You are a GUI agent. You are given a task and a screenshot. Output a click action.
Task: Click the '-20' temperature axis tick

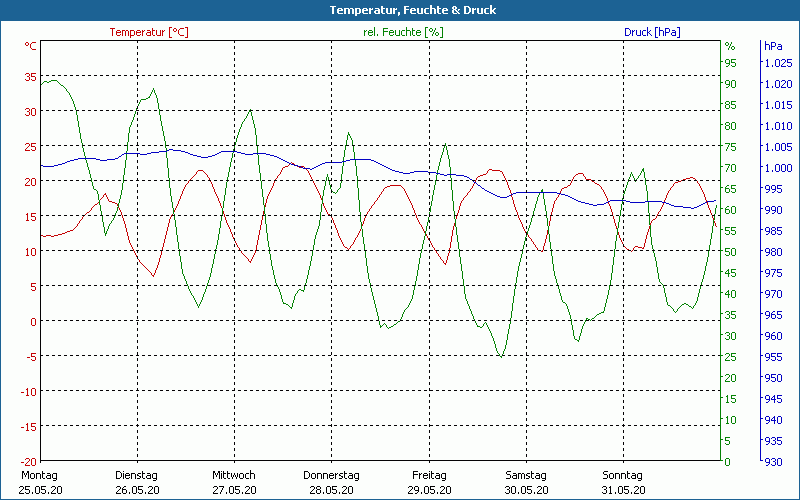[x=29, y=461]
